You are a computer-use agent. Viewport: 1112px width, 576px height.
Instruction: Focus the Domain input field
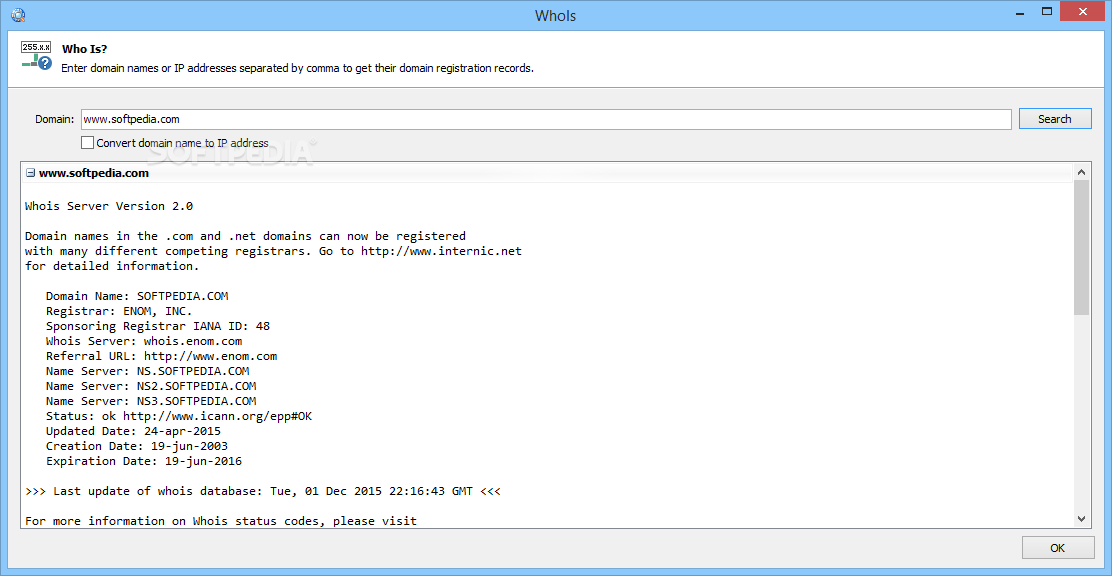pyautogui.click(x=546, y=119)
